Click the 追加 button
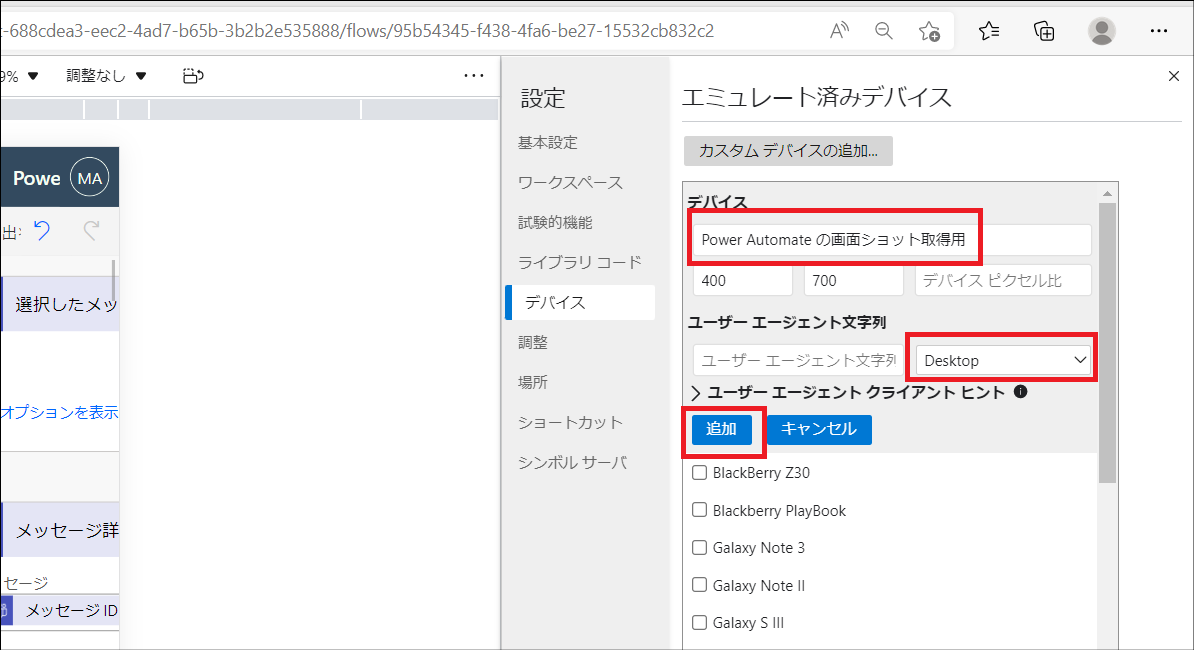 pyautogui.click(x=721, y=429)
